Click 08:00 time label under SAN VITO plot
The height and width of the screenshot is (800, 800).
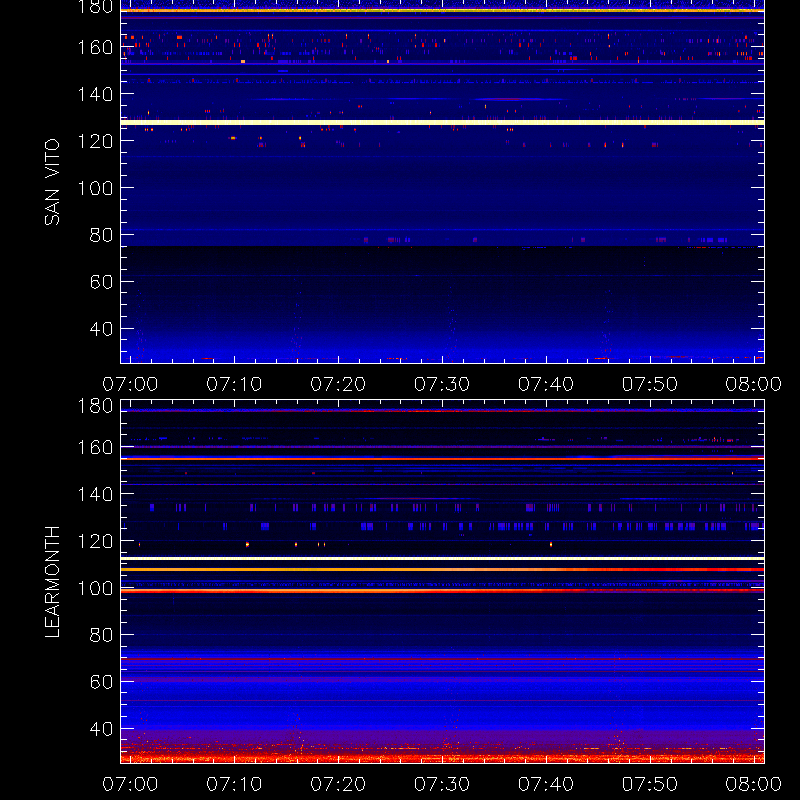click(754, 384)
